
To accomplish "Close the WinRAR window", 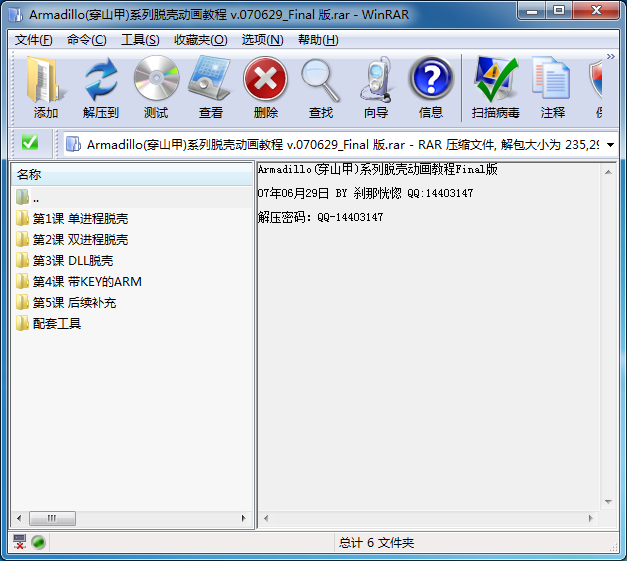I will pyautogui.click(x=596, y=10).
